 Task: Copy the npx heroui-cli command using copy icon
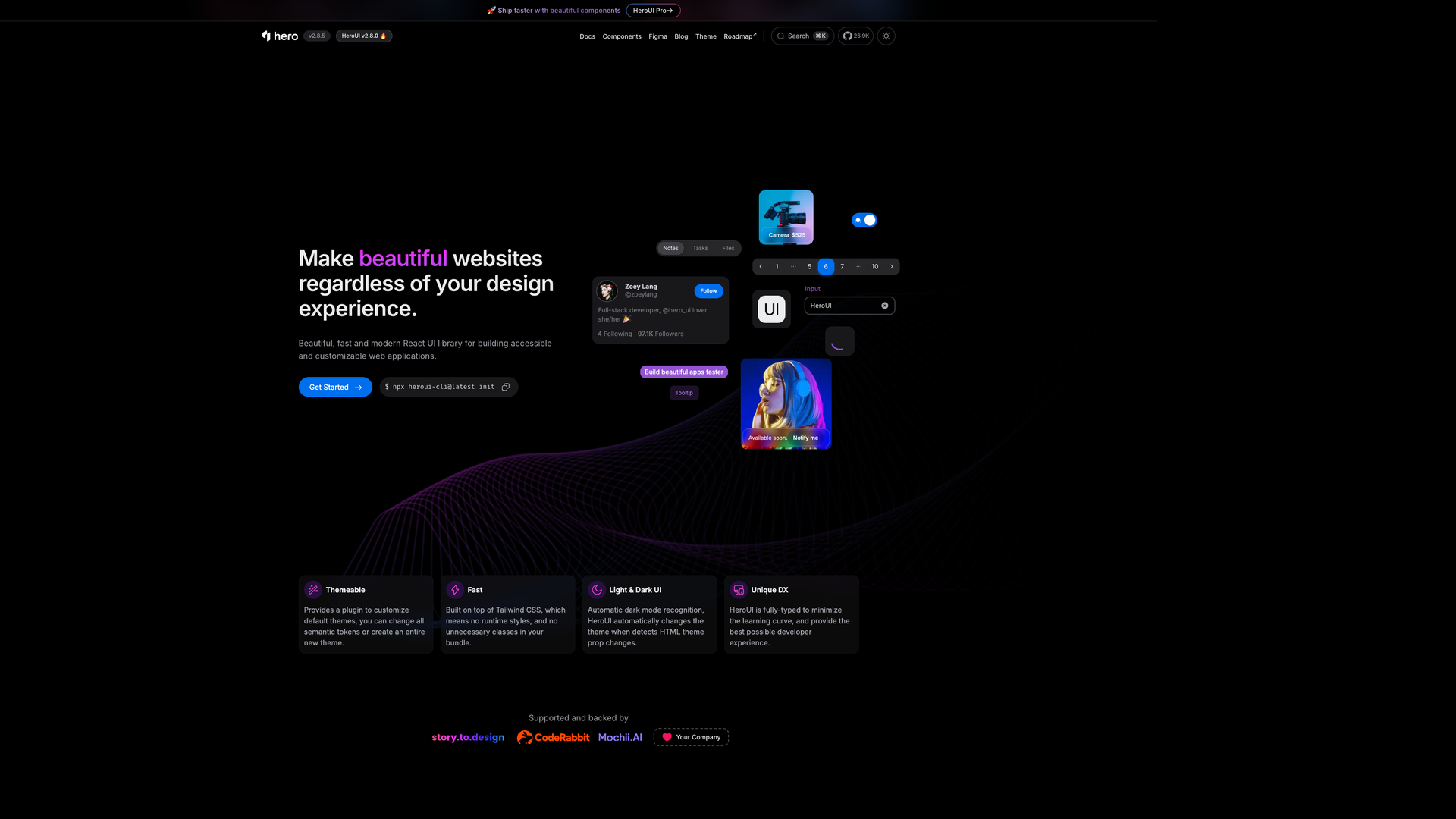(x=506, y=387)
